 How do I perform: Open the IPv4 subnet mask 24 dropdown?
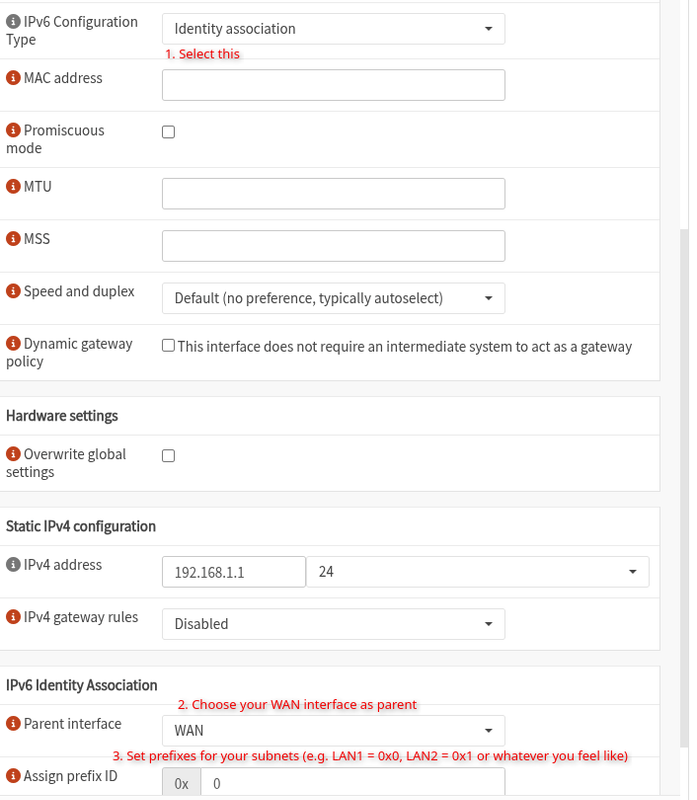[478, 572]
